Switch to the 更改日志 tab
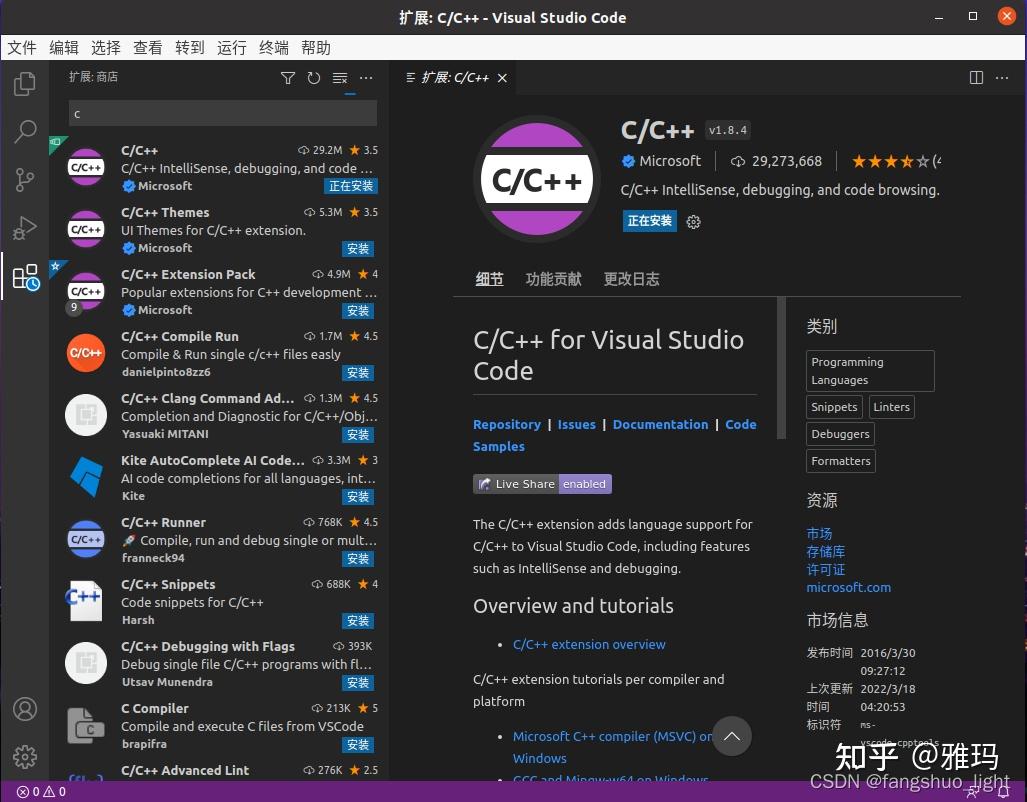This screenshot has height=802, width=1027. [631, 279]
